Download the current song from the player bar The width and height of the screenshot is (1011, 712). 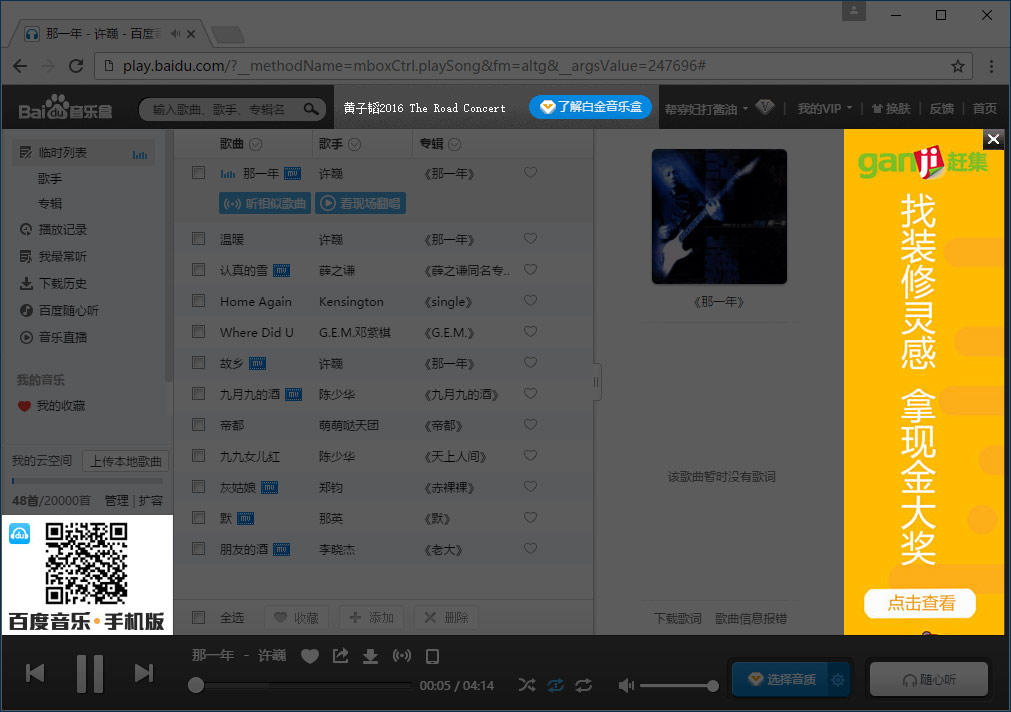pyautogui.click(x=370, y=657)
